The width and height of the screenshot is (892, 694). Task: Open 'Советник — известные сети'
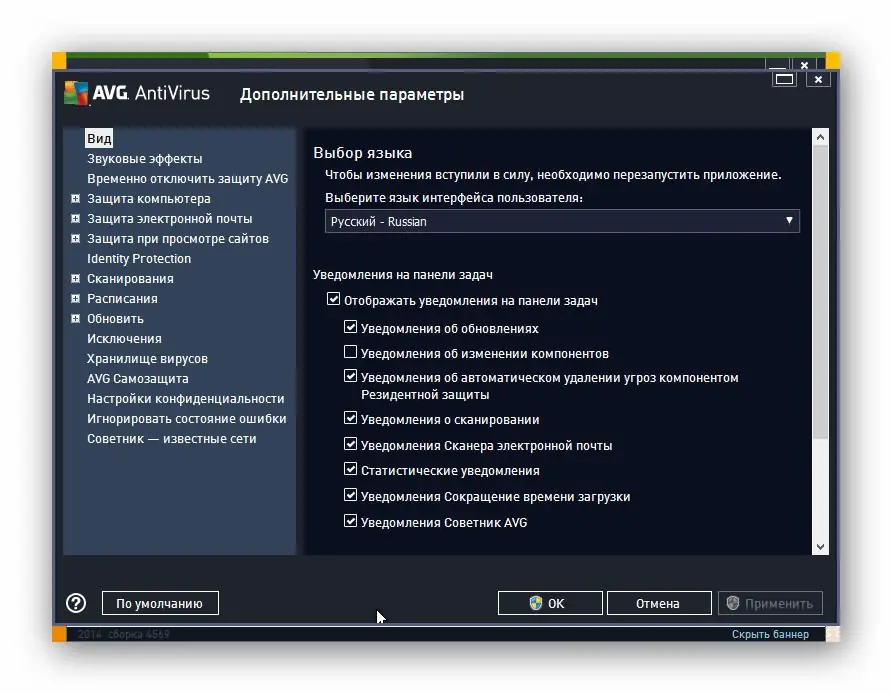pyautogui.click(x=172, y=439)
